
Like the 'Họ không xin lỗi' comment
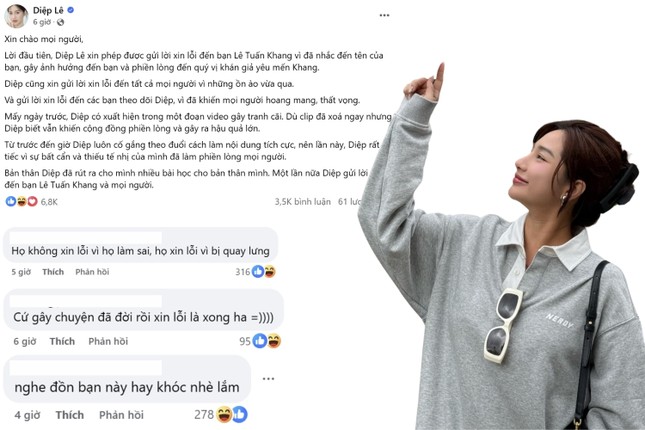point(53,272)
